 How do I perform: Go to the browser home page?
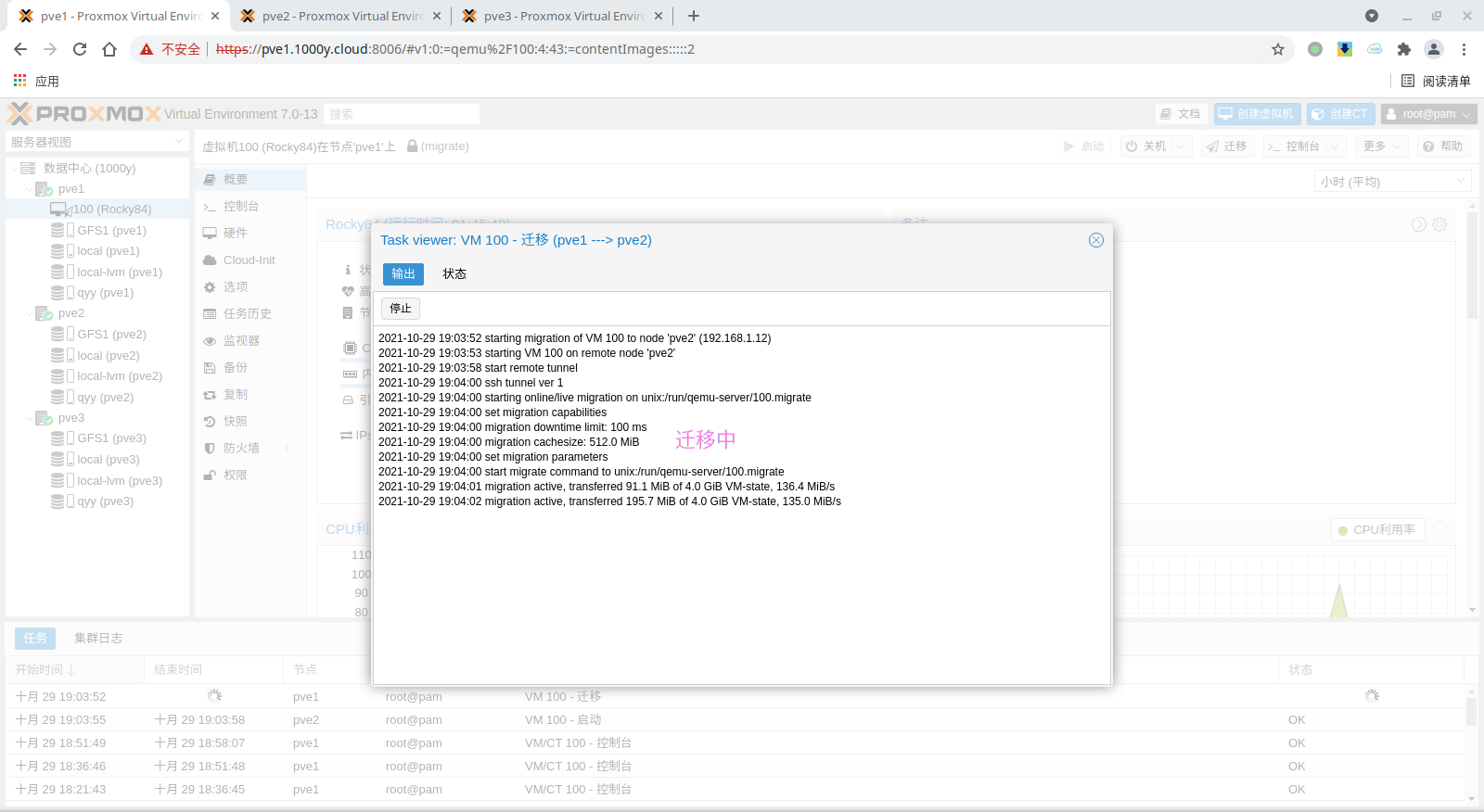pos(109,49)
